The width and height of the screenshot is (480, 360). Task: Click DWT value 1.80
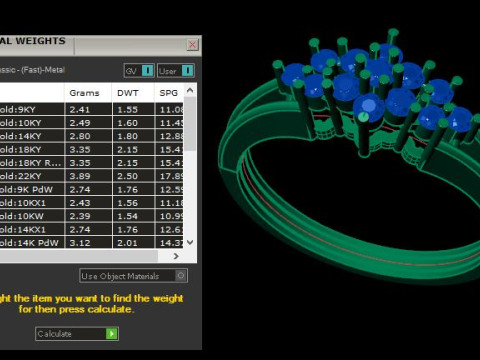127,136
